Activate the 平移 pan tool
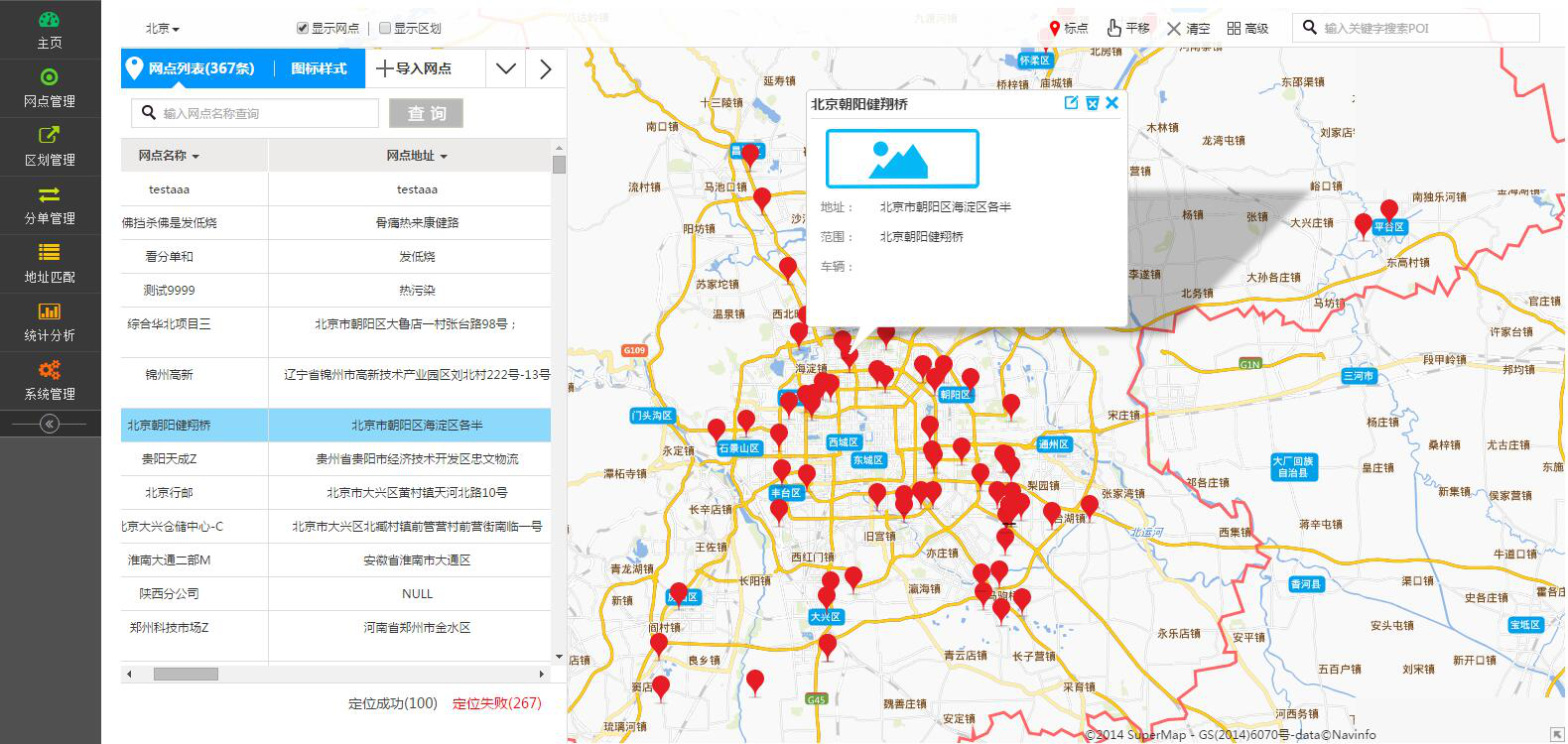The image size is (1568, 744). (1128, 28)
